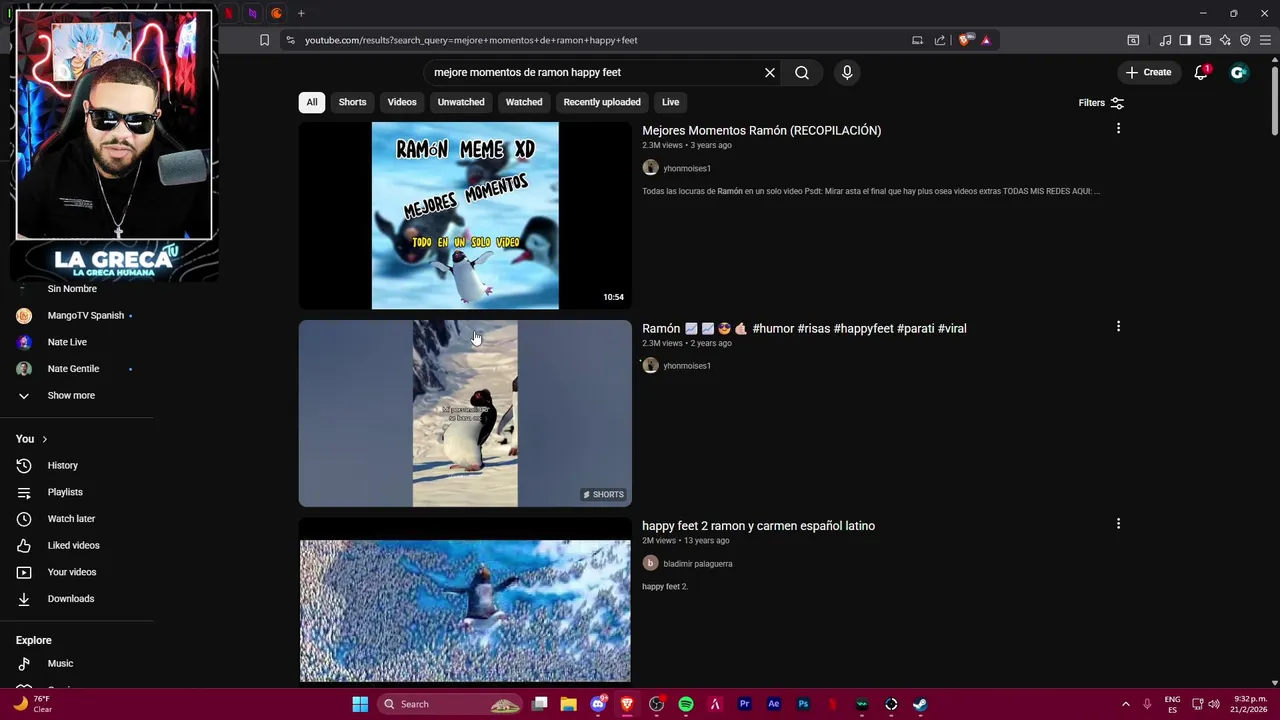This screenshot has width=1280, height=720.
Task: Open the media control music note icon
Action: point(1165,40)
